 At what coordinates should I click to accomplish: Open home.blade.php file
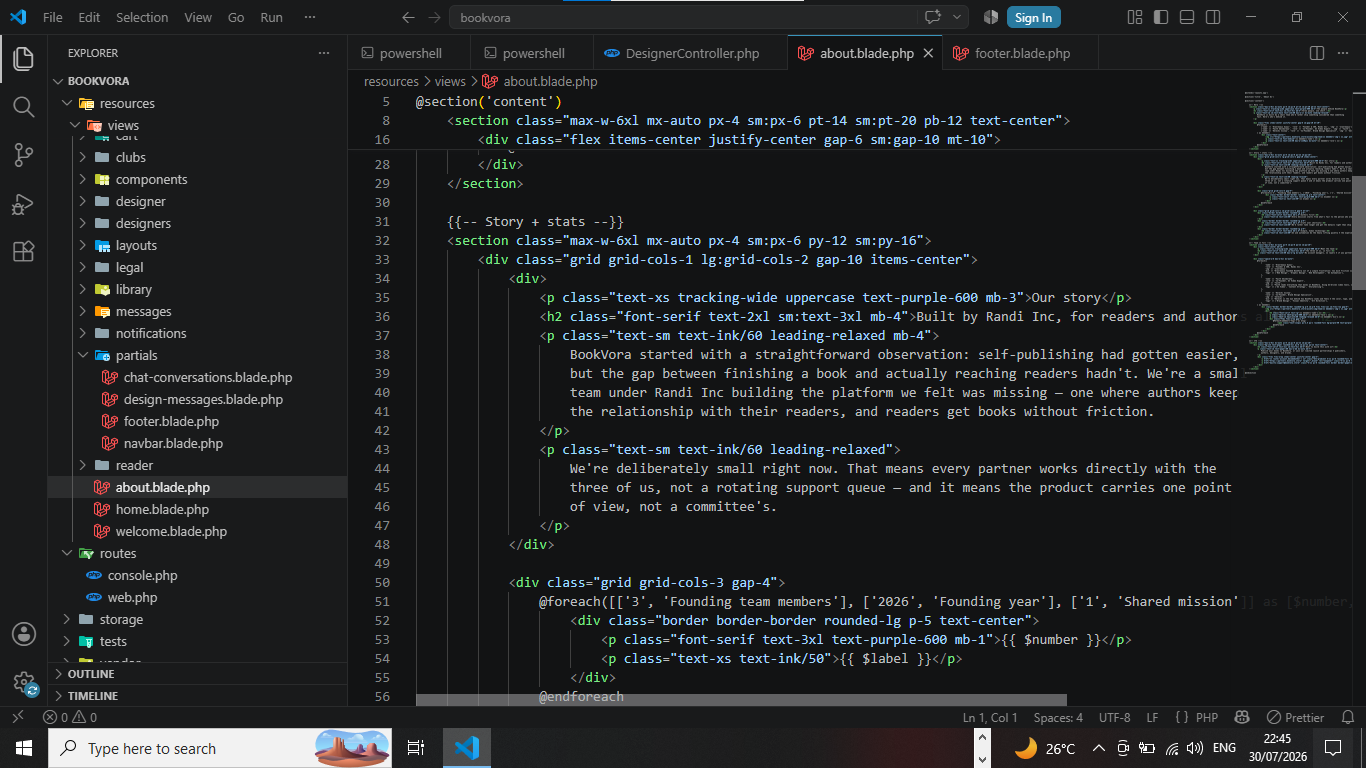click(x=162, y=509)
